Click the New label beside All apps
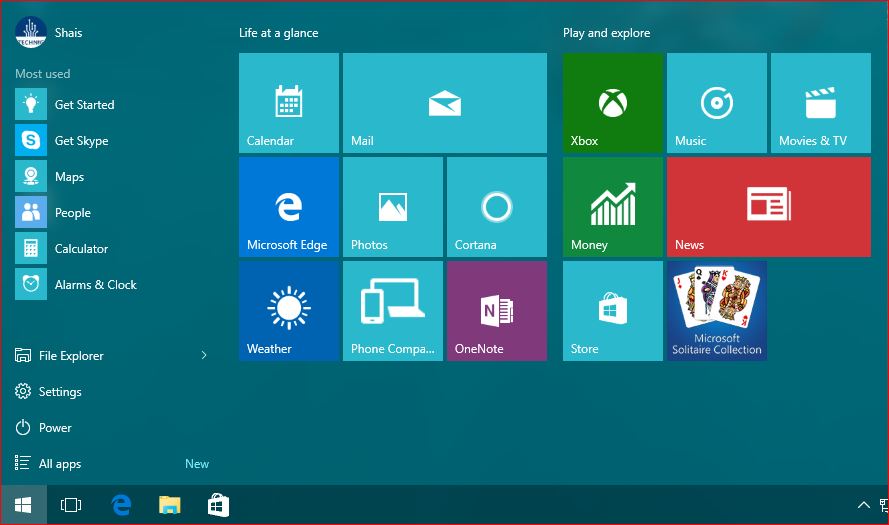The image size is (889, 525). tap(197, 464)
